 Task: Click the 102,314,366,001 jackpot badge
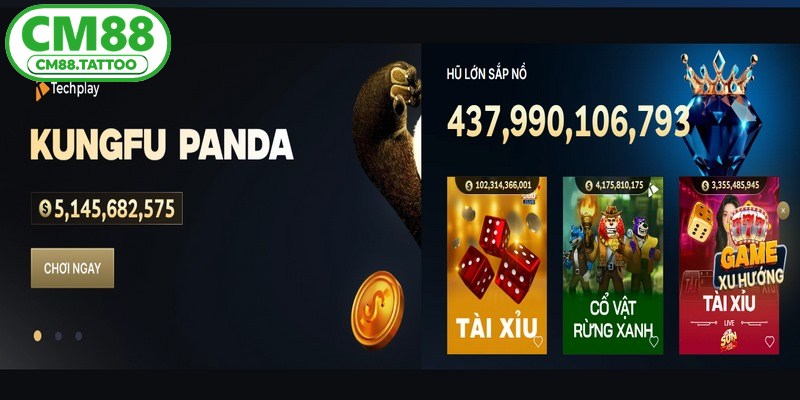[x=498, y=185]
